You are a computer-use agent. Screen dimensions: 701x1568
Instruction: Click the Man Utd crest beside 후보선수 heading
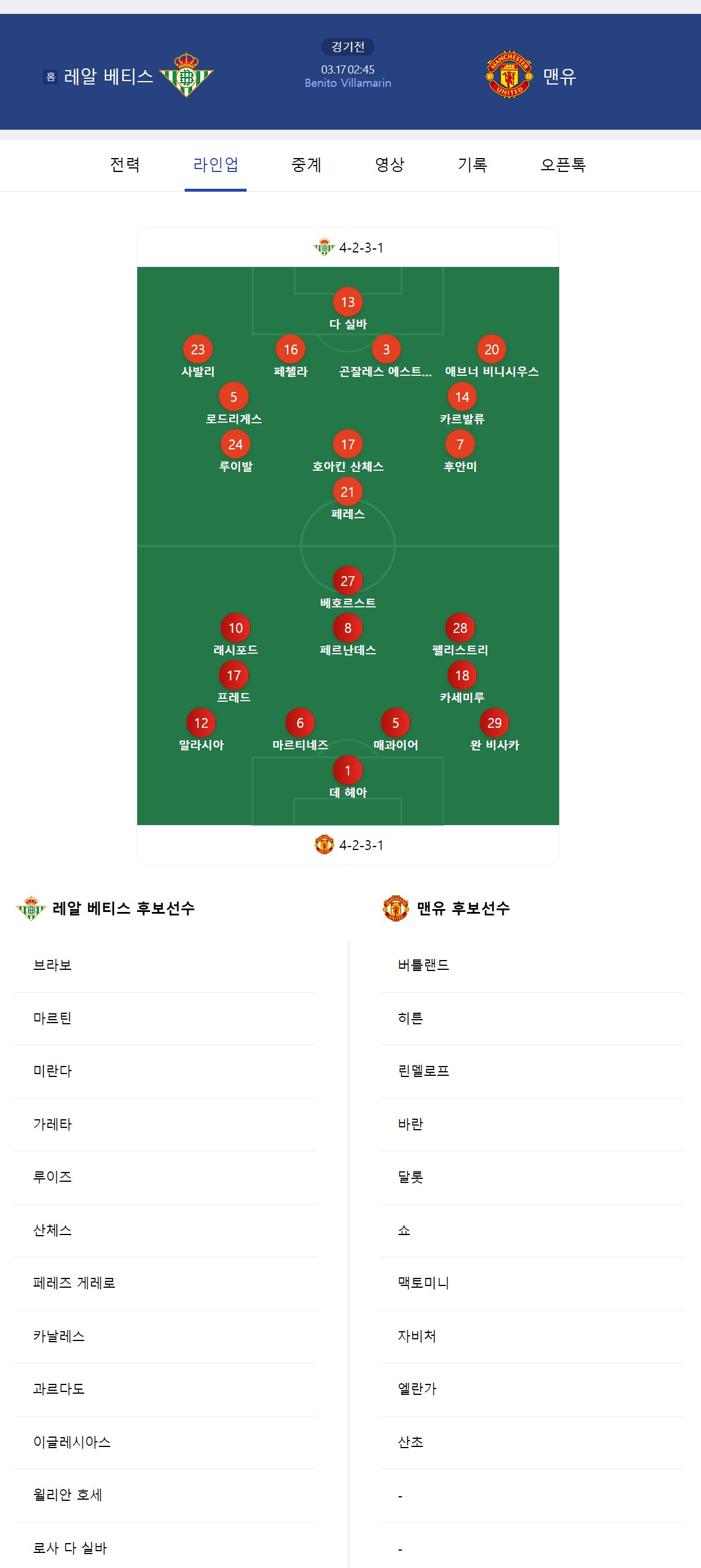click(395, 908)
